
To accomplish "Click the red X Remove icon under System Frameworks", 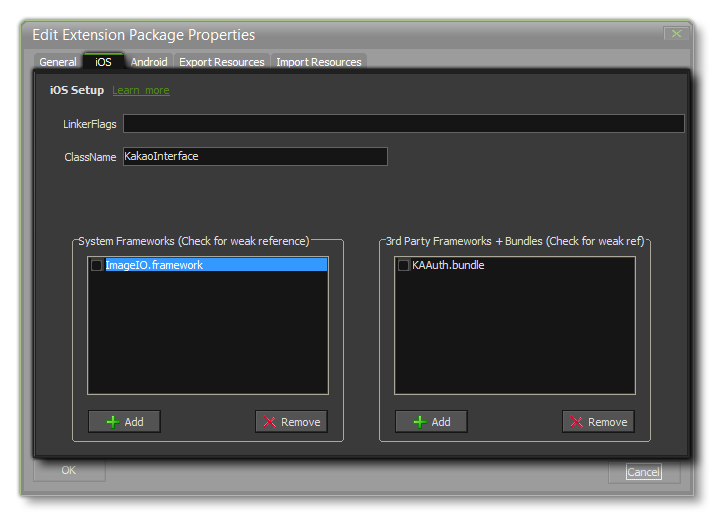I will tap(269, 422).
